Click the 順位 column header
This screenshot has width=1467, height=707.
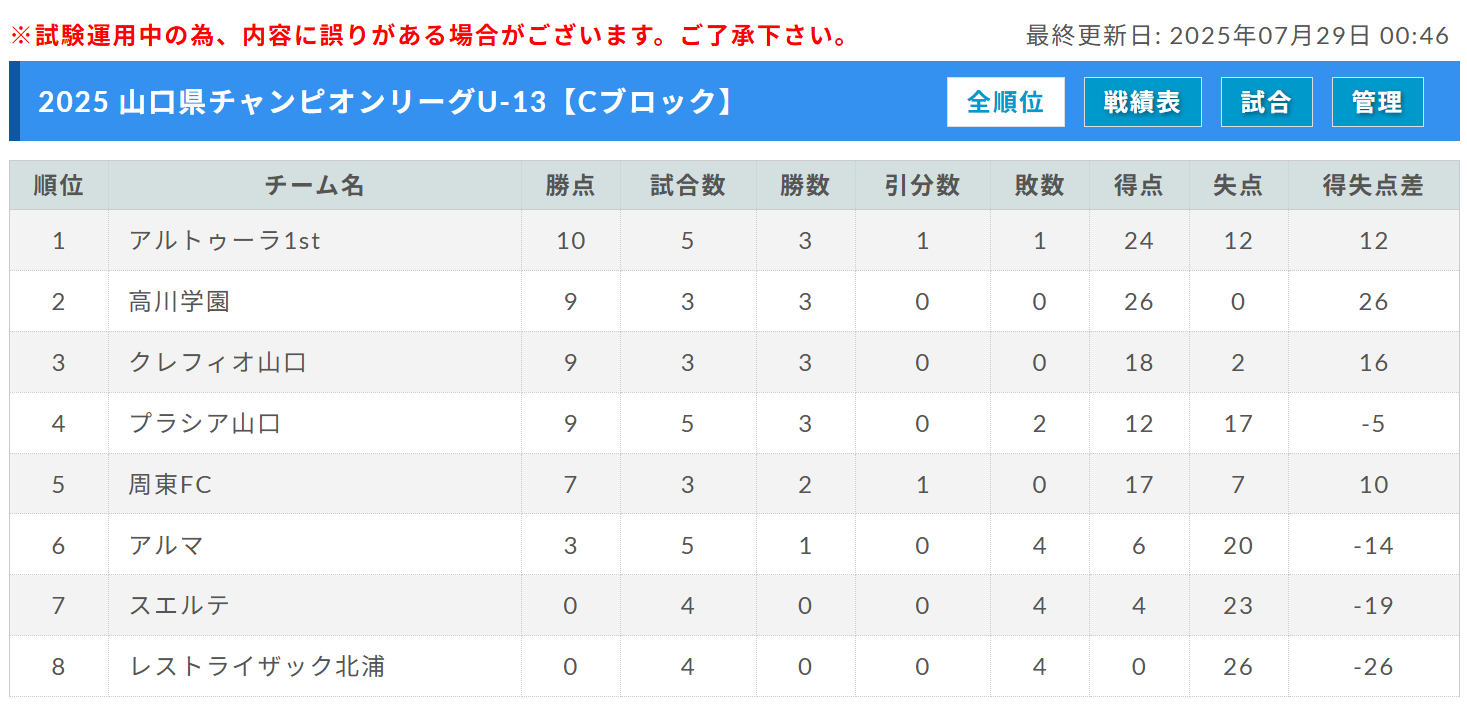pos(59,185)
